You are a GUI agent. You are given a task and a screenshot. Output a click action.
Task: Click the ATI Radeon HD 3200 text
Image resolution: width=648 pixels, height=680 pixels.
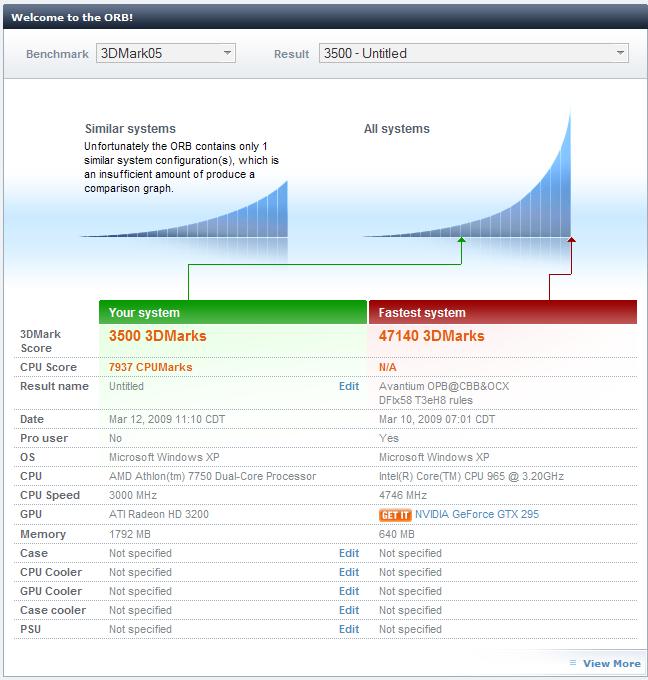click(159, 514)
